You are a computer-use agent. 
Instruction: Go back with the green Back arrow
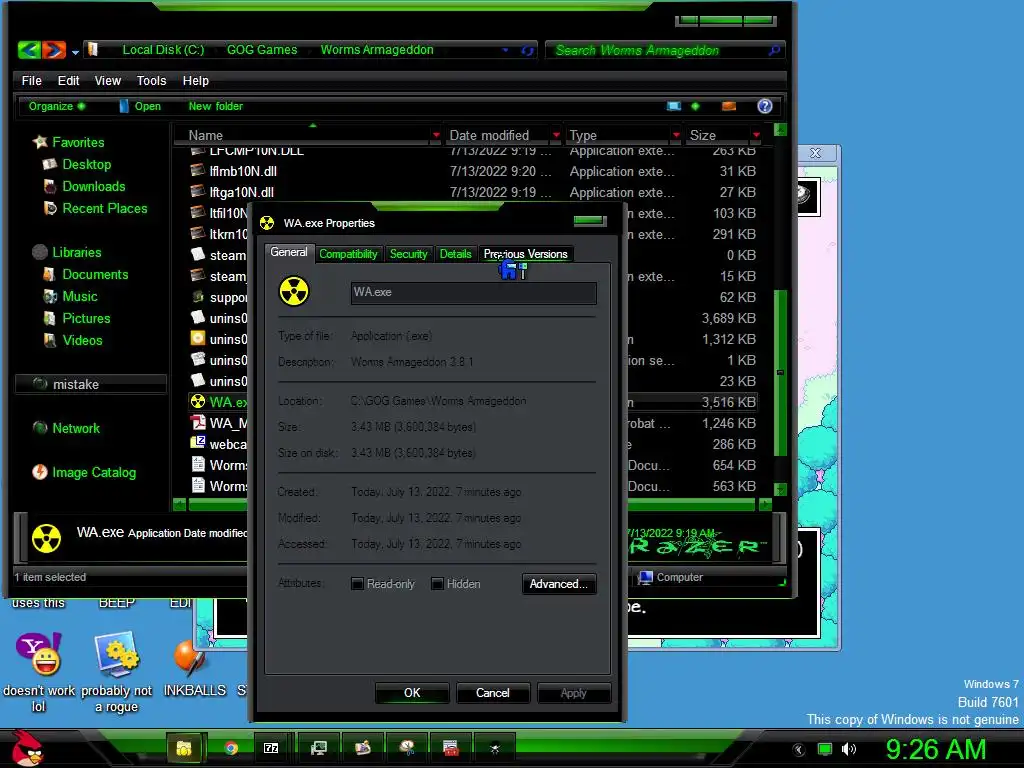(29, 50)
